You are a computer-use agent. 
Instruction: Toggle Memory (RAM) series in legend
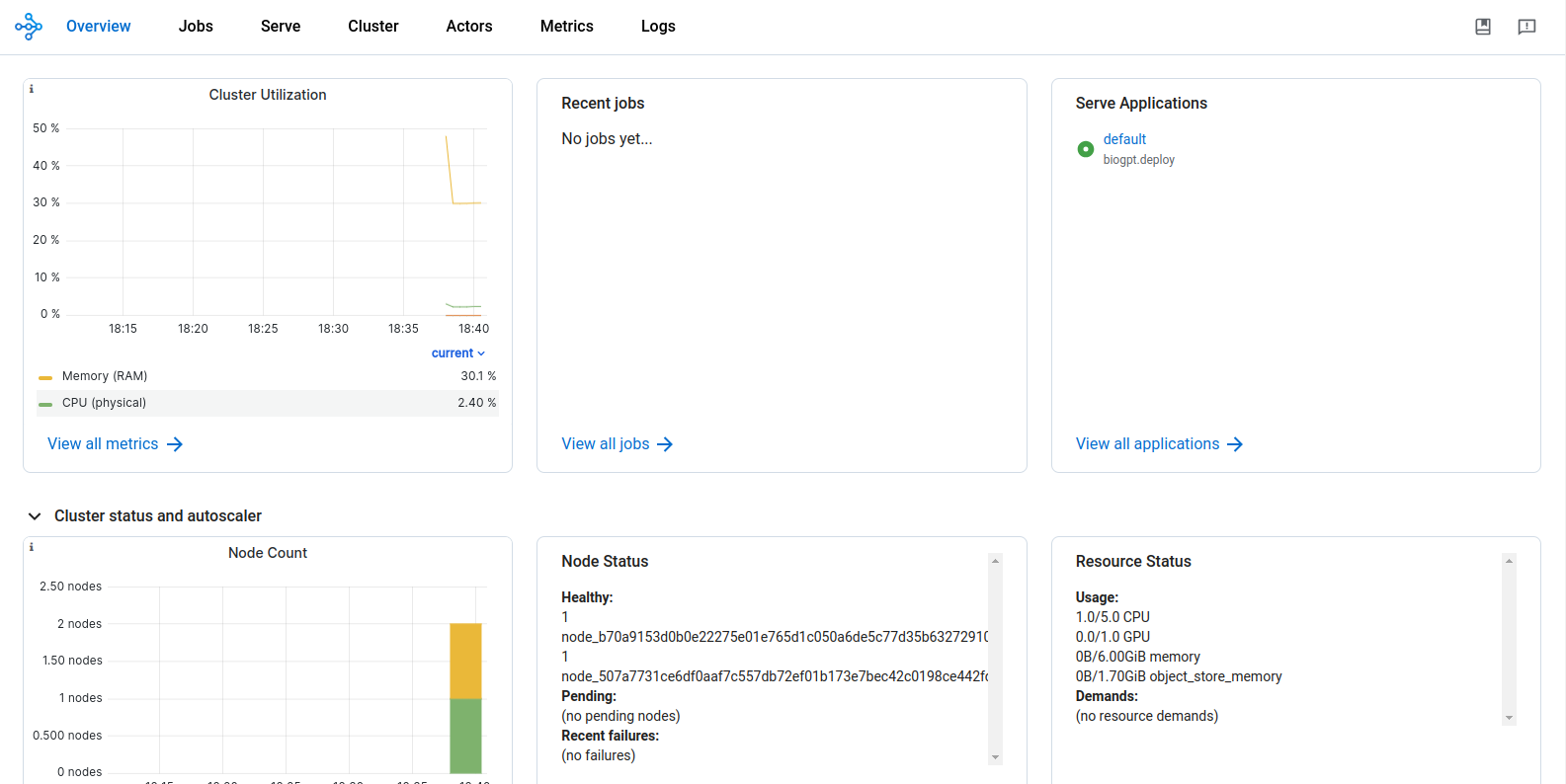pyautogui.click(x=105, y=376)
